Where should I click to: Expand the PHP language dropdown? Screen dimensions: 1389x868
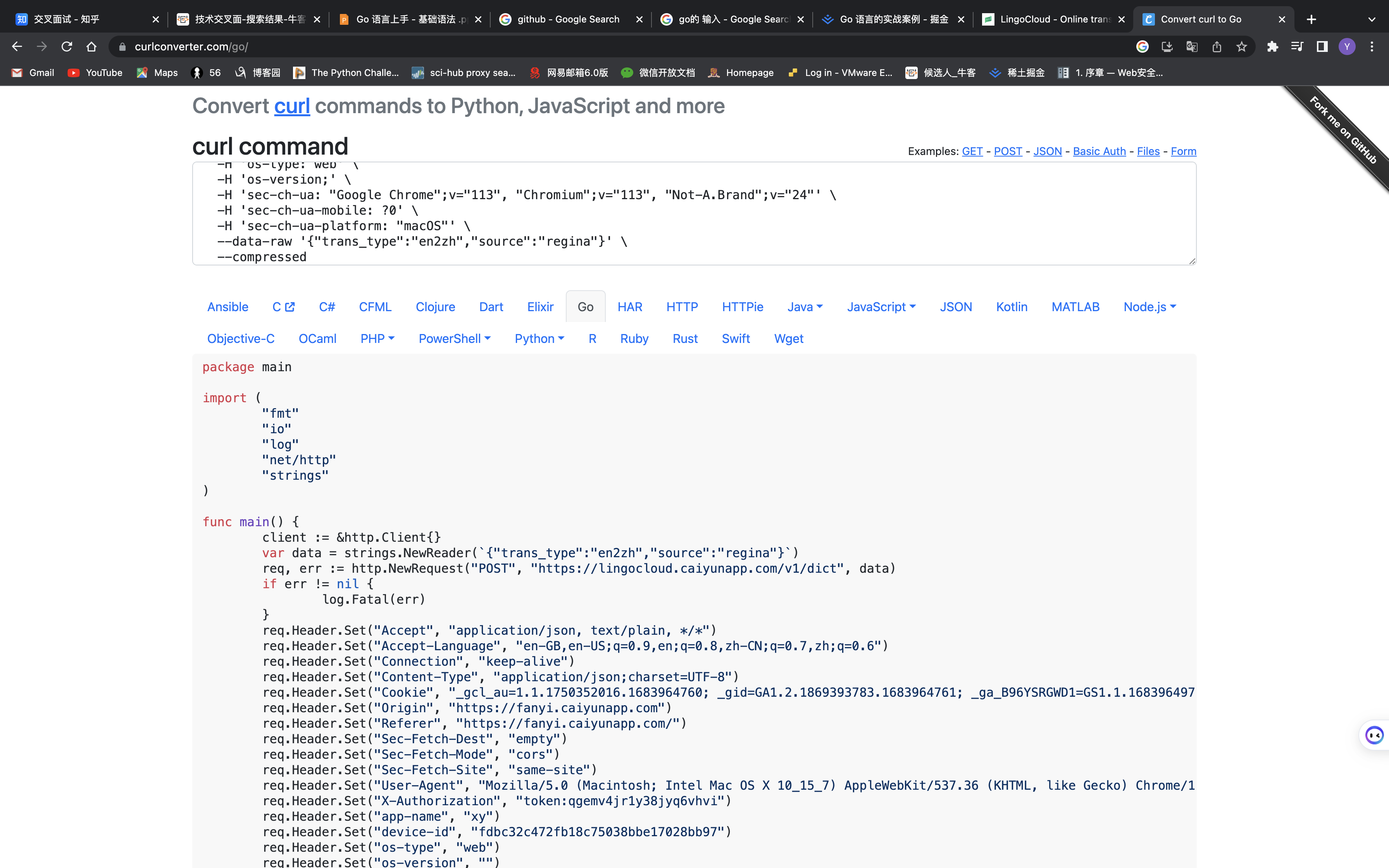coord(377,339)
